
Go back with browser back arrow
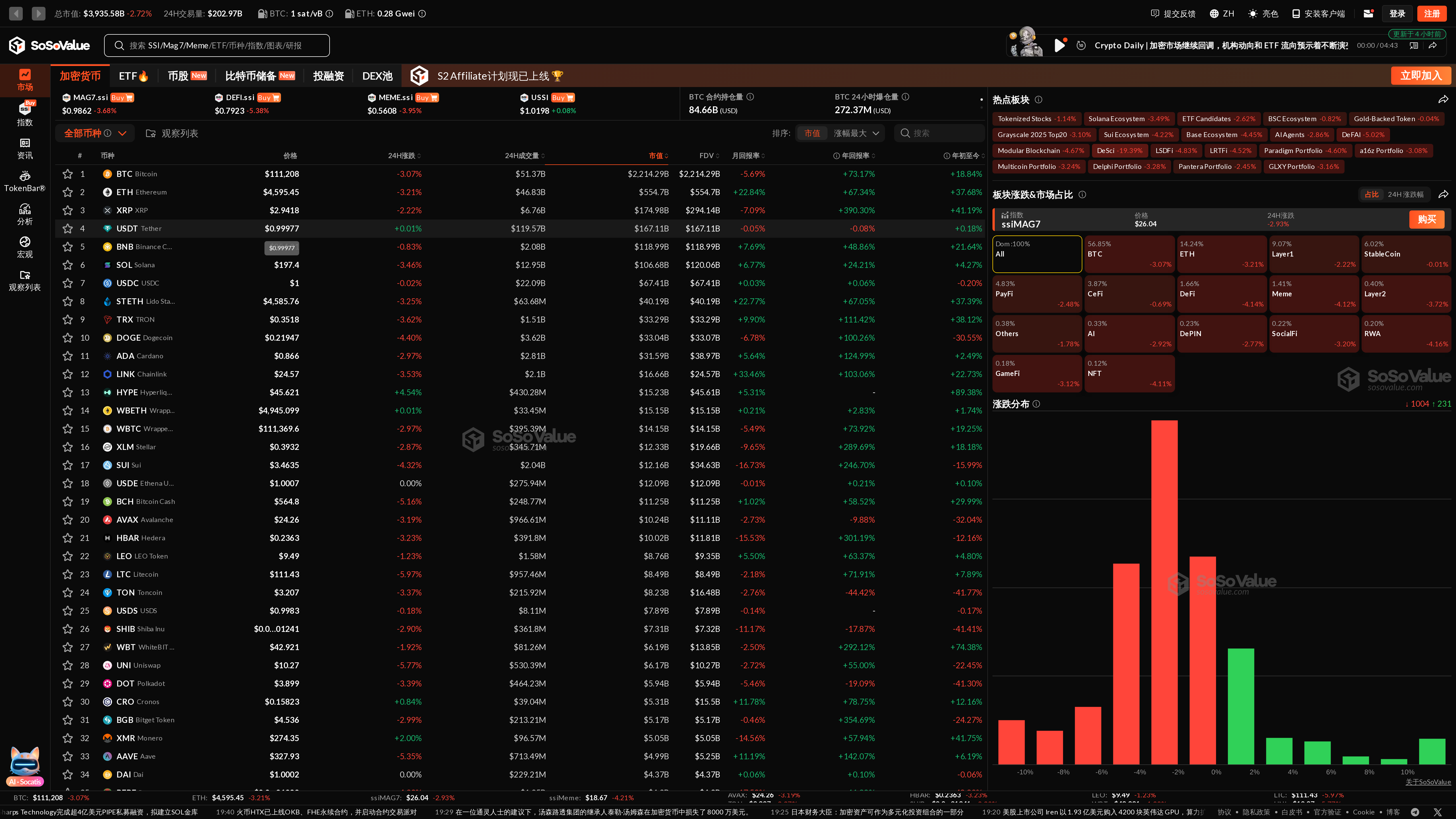point(16,13)
